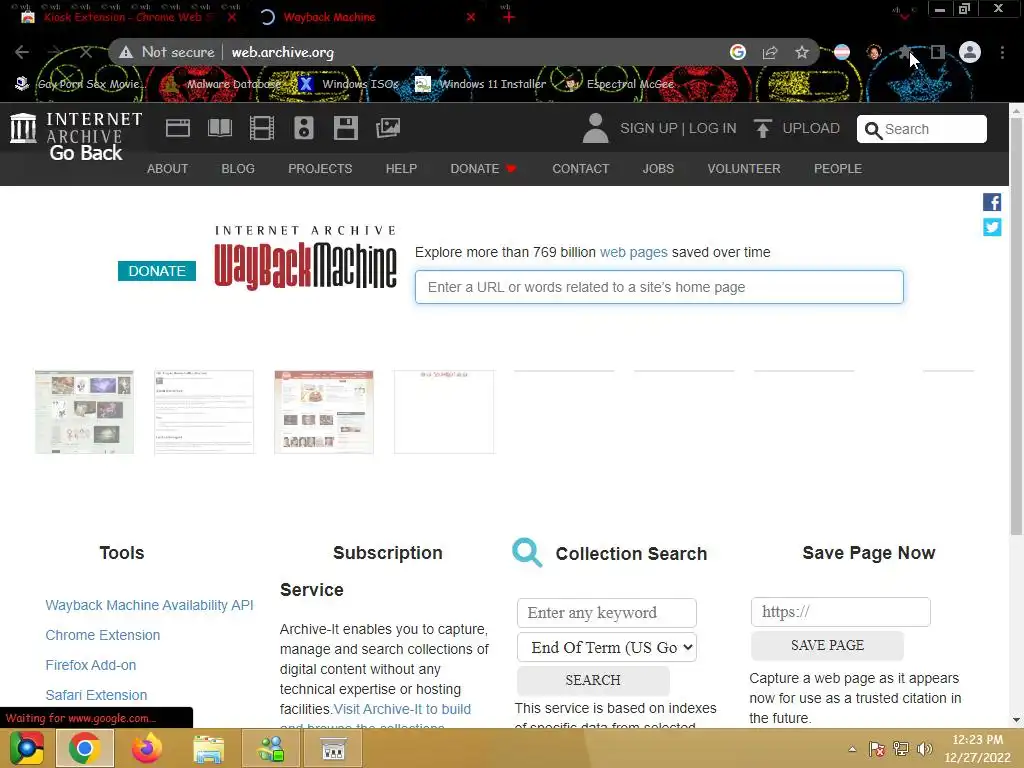Image resolution: width=1024 pixels, height=768 pixels.
Task: Open the PROJECTS menu item
Action: tap(320, 168)
